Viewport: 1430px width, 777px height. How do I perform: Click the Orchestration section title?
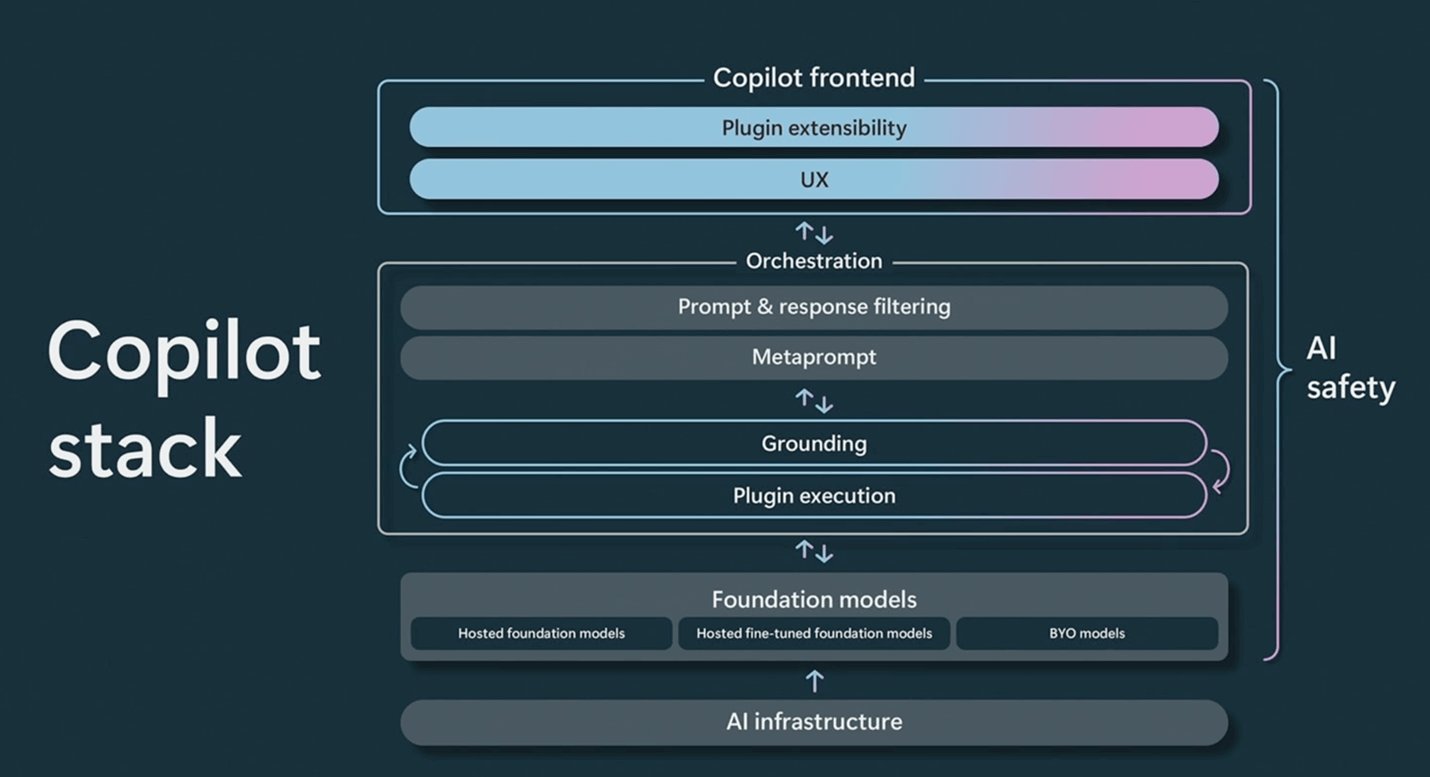pos(814,261)
